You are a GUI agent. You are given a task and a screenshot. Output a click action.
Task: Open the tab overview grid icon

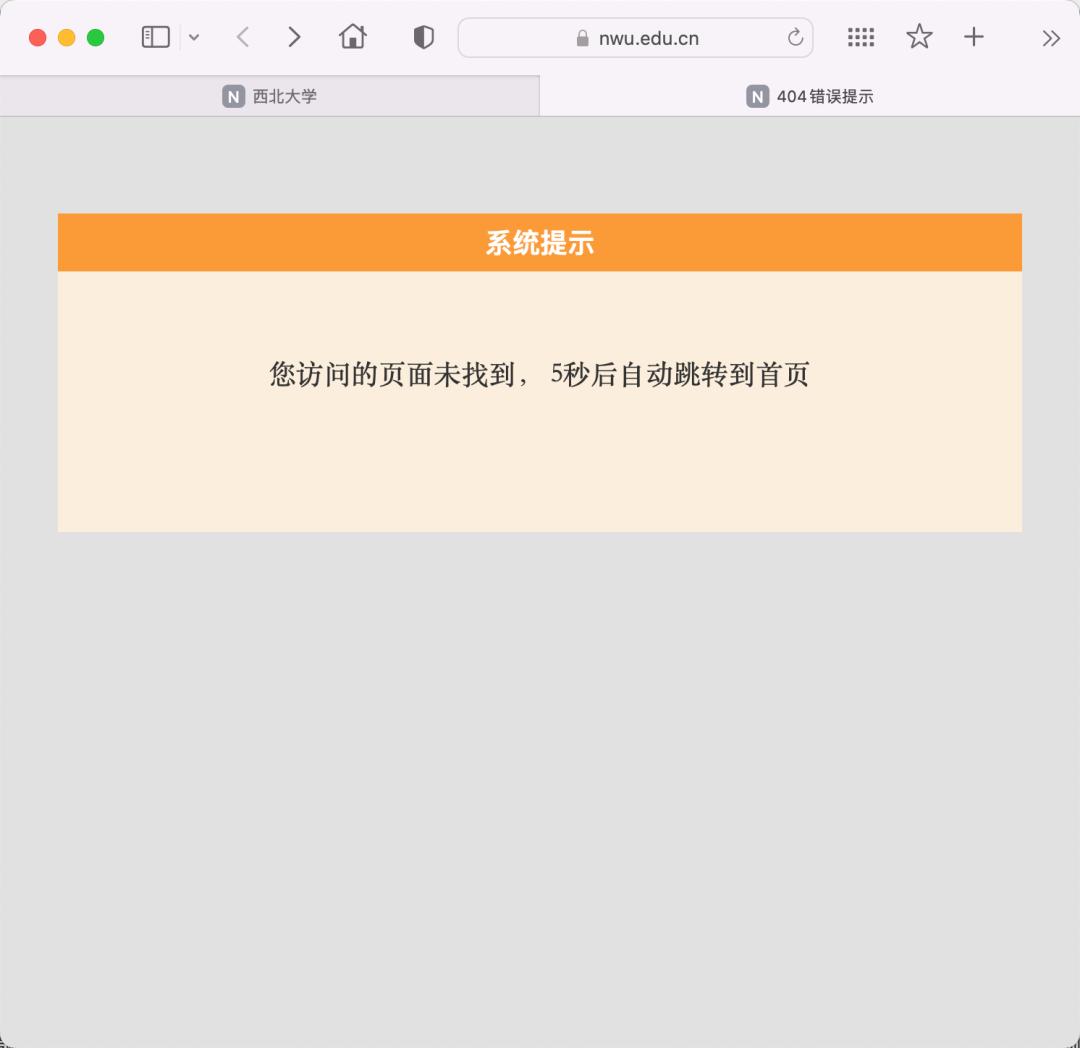point(860,36)
